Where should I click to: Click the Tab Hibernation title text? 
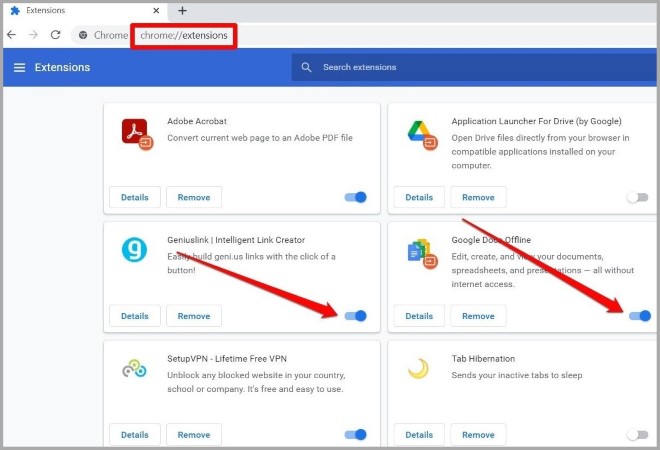pos(483,359)
